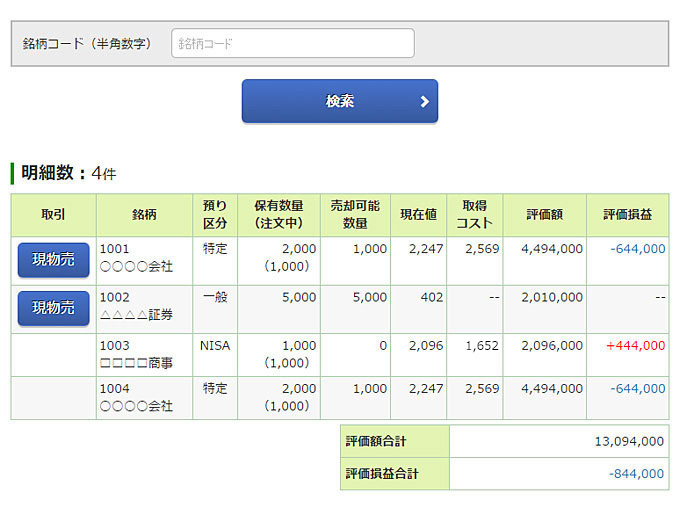The width and height of the screenshot is (680, 512).
Task: Select the 評価損益 column header
Action: 628,215
